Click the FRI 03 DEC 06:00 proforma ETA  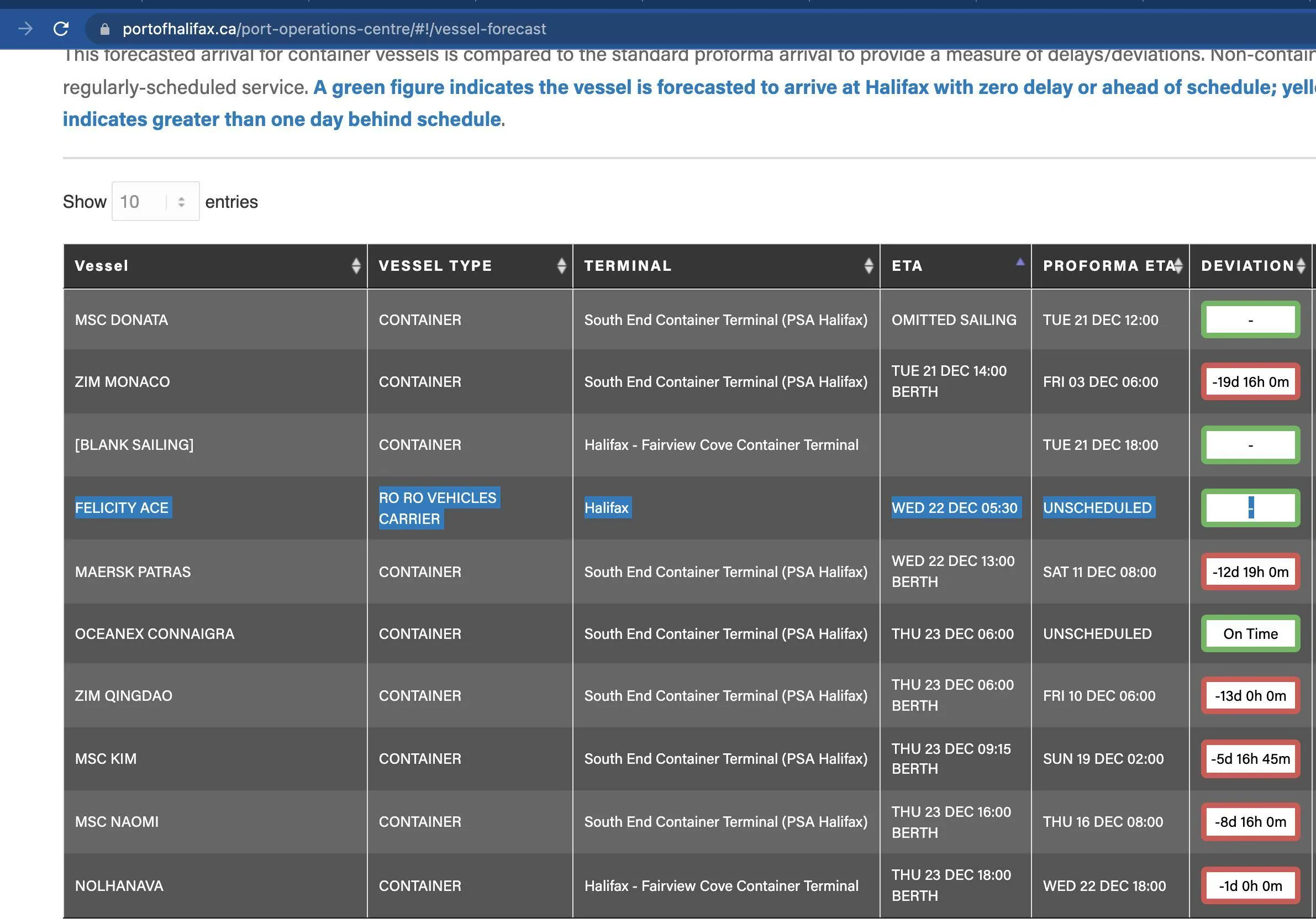(x=1101, y=382)
